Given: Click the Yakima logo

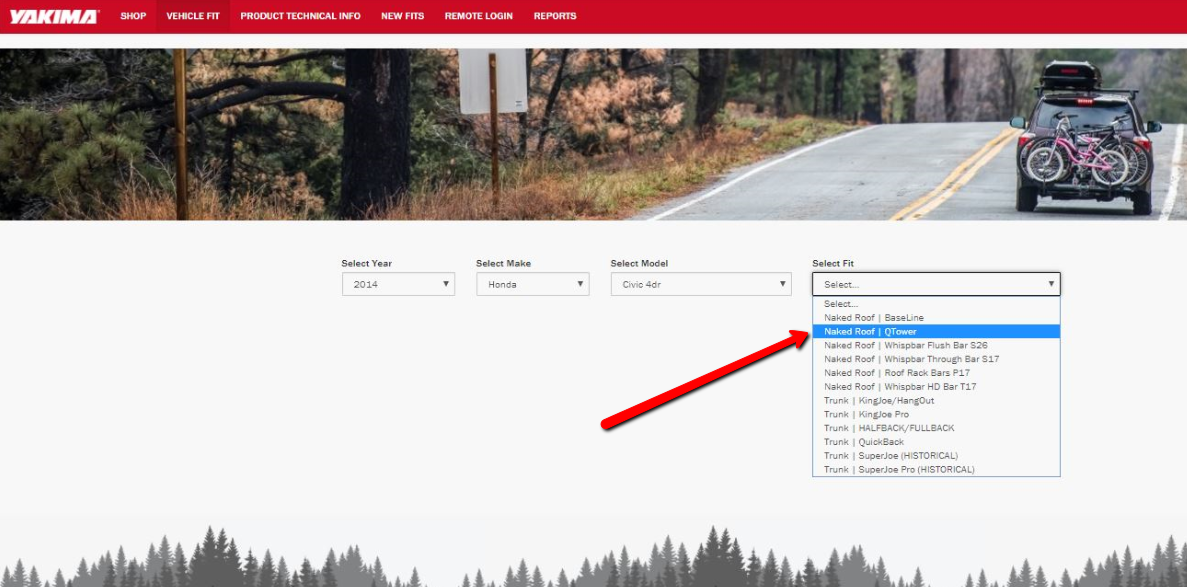Looking at the screenshot, I should point(54,16).
